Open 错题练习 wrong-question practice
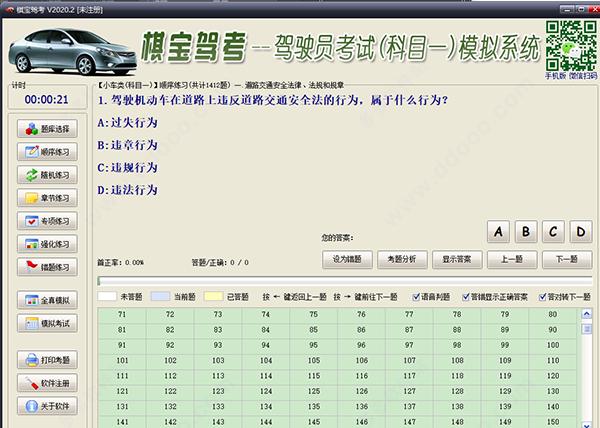600x428 pixels. pos(47,268)
